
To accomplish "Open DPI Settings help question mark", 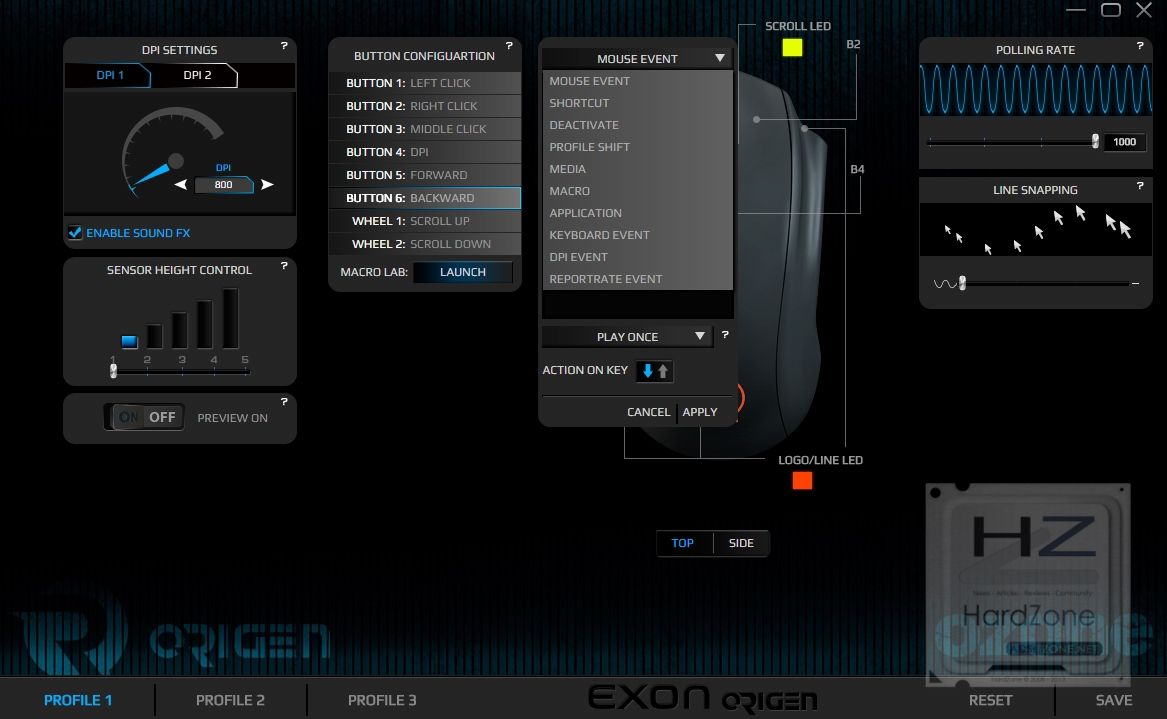I will 284,45.
